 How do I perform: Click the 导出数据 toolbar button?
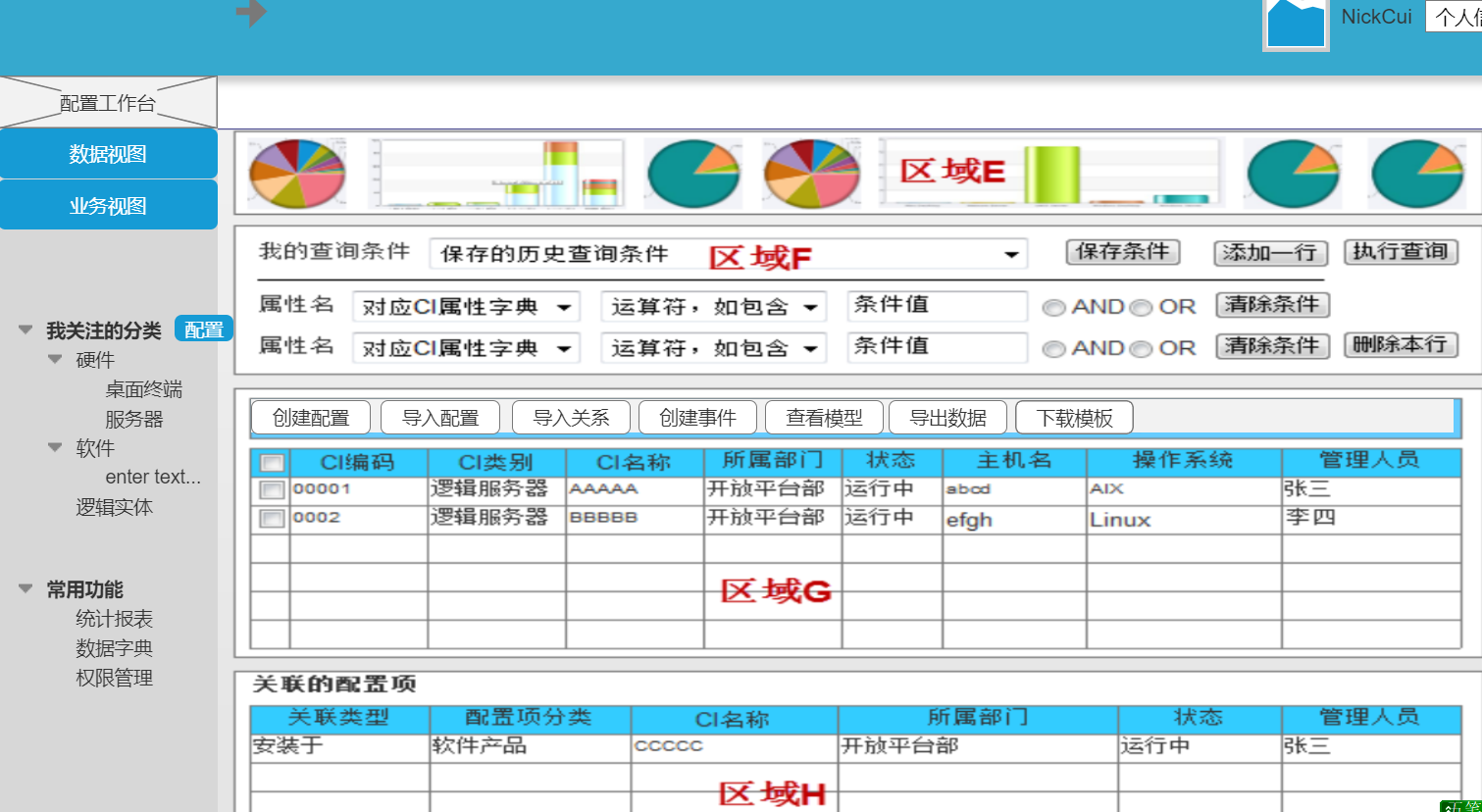pyautogui.click(x=947, y=418)
